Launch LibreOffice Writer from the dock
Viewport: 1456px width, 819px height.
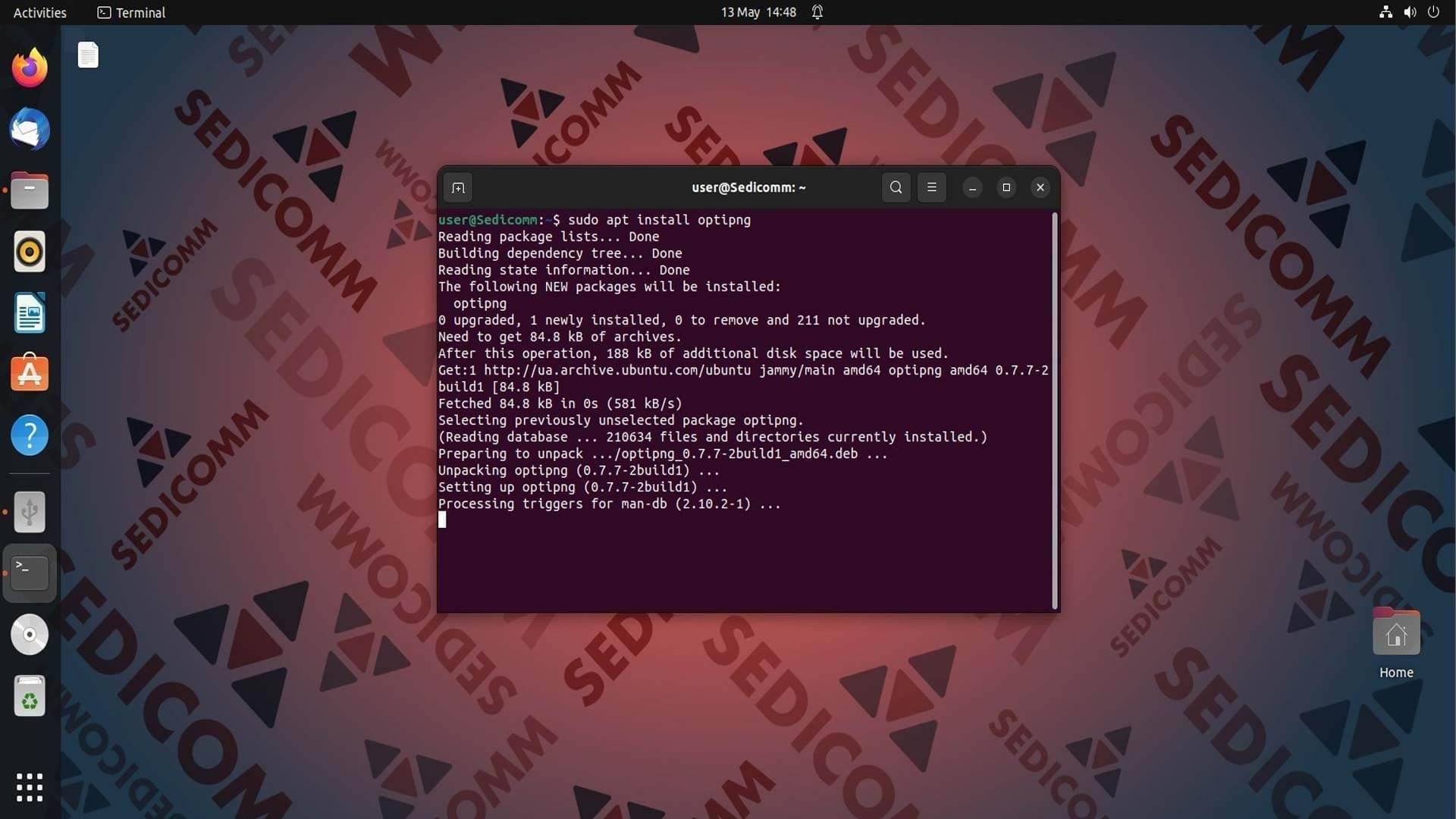click(x=30, y=313)
